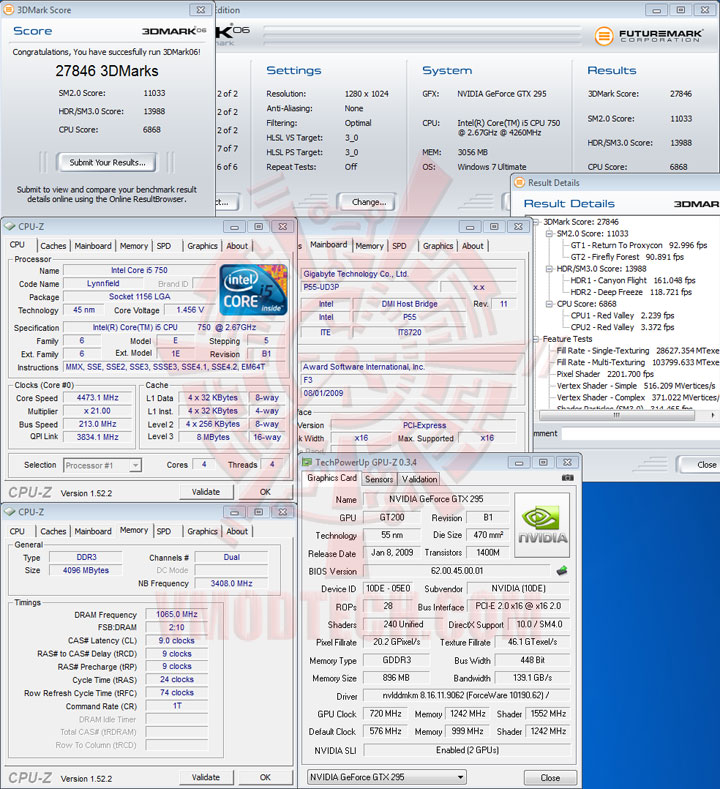The width and height of the screenshot is (720, 789).
Task: Select the Vertex Shader - Simple row
Action: tap(635, 386)
